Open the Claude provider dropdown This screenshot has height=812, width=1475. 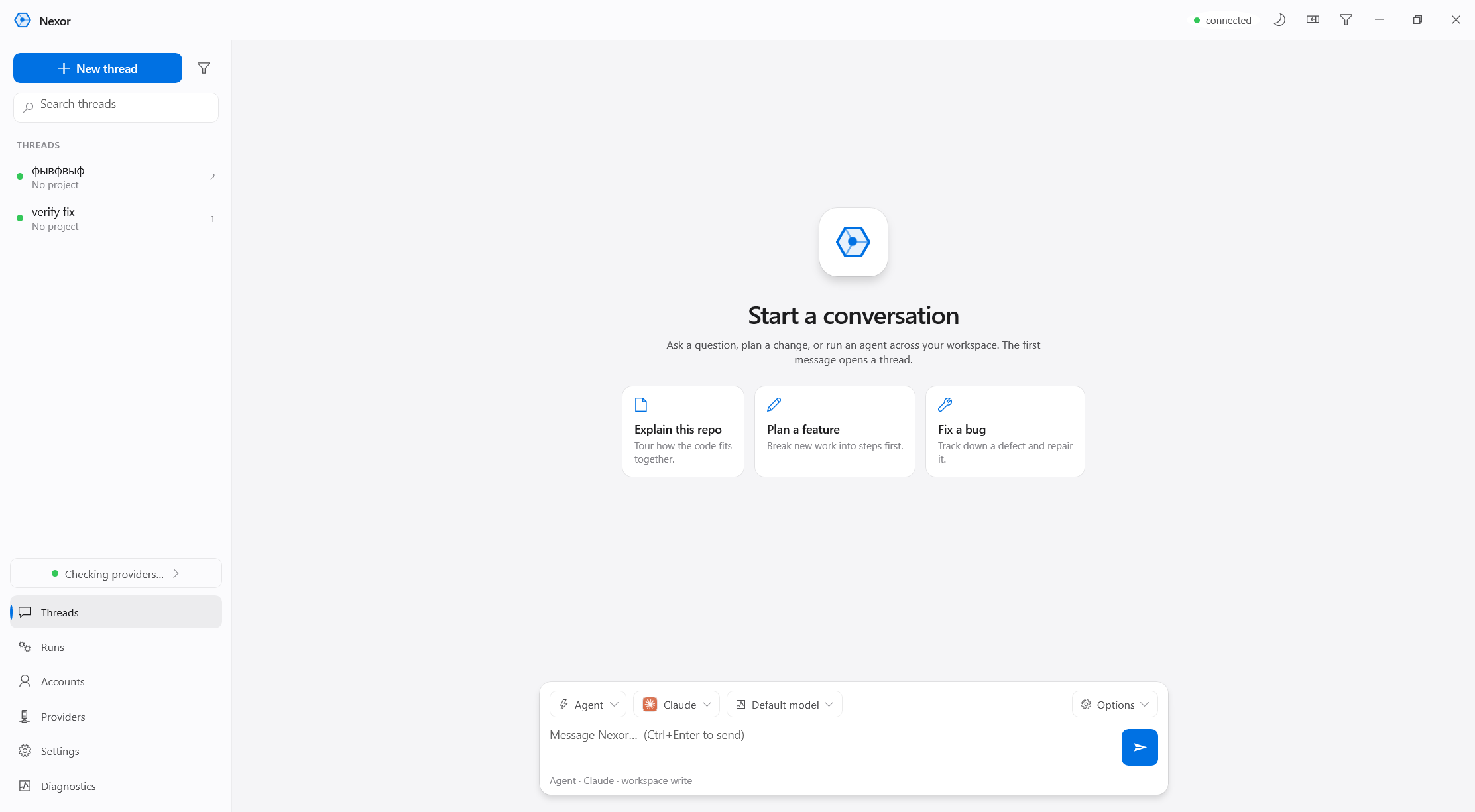(x=676, y=704)
